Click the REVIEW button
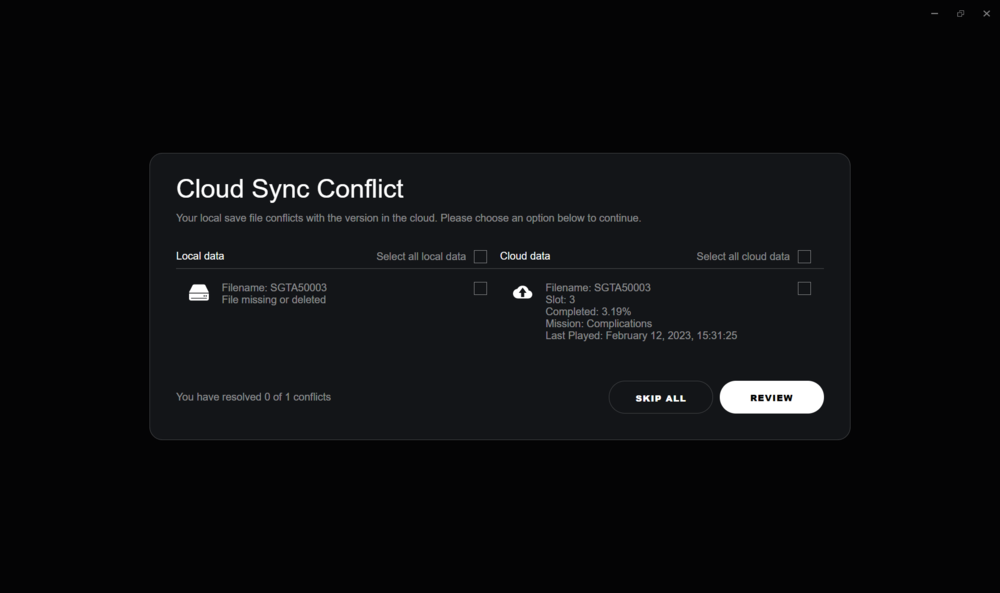This screenshot has height=593, width=1000. [771, 397]
